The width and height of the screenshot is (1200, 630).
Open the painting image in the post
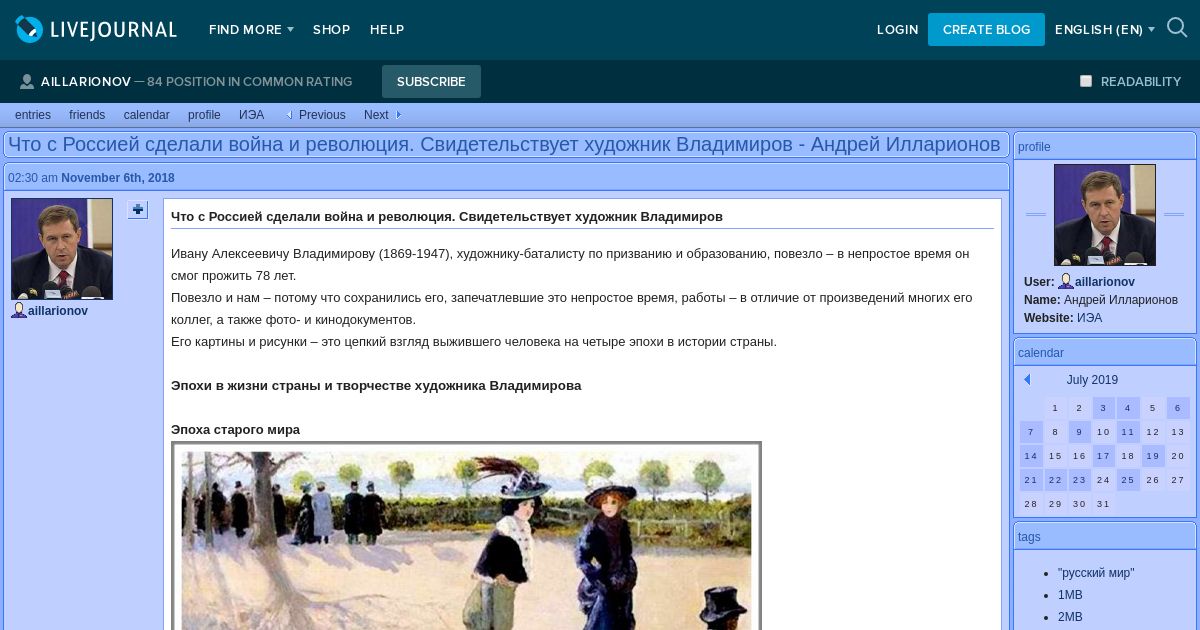pos(466,536)
